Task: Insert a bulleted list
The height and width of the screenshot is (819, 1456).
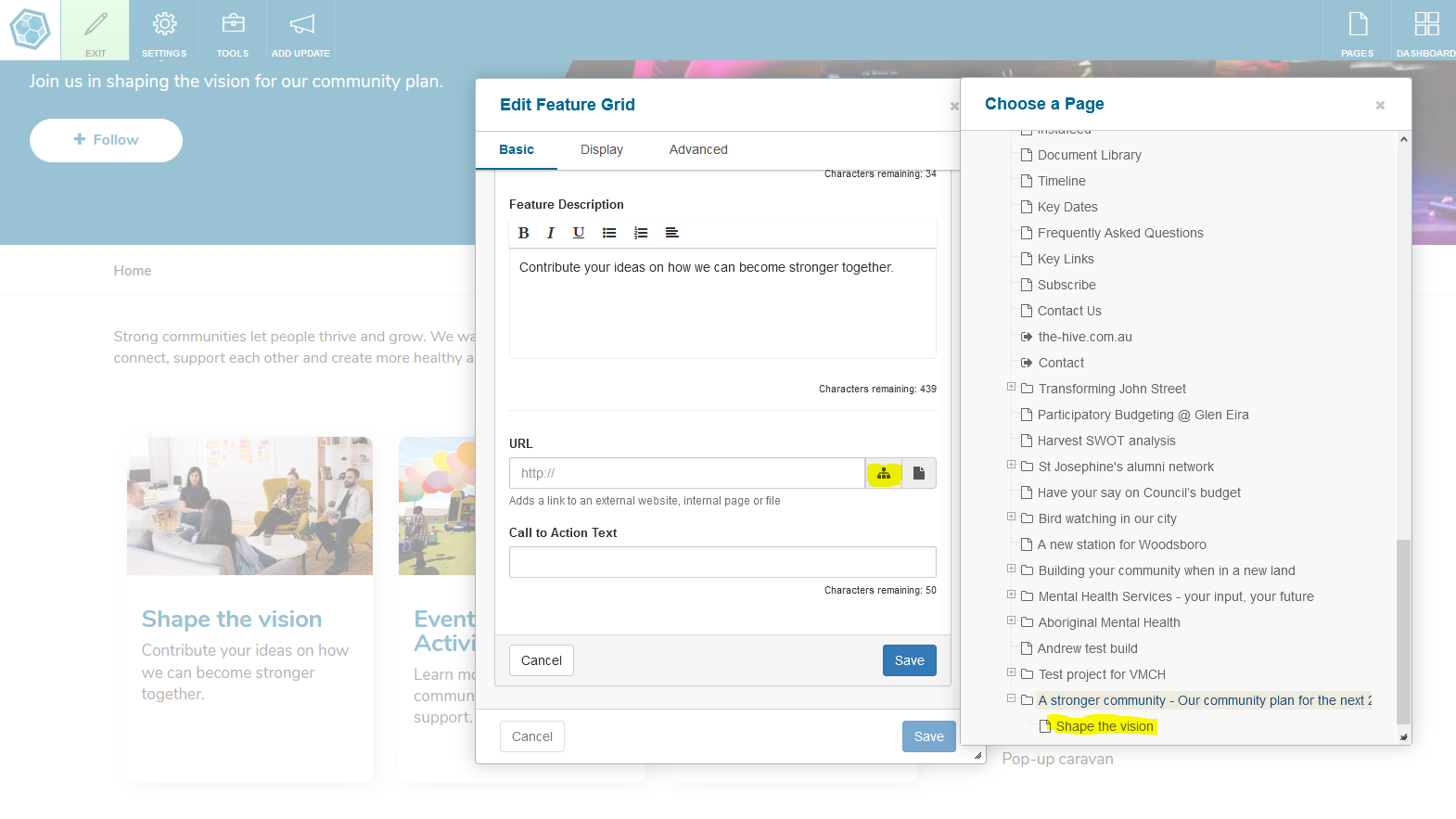Action: tap(609, 233)
